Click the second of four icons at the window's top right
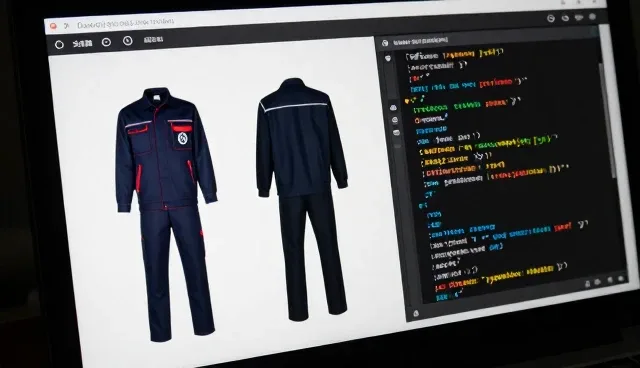640x368 pixels. click(565, 18)
